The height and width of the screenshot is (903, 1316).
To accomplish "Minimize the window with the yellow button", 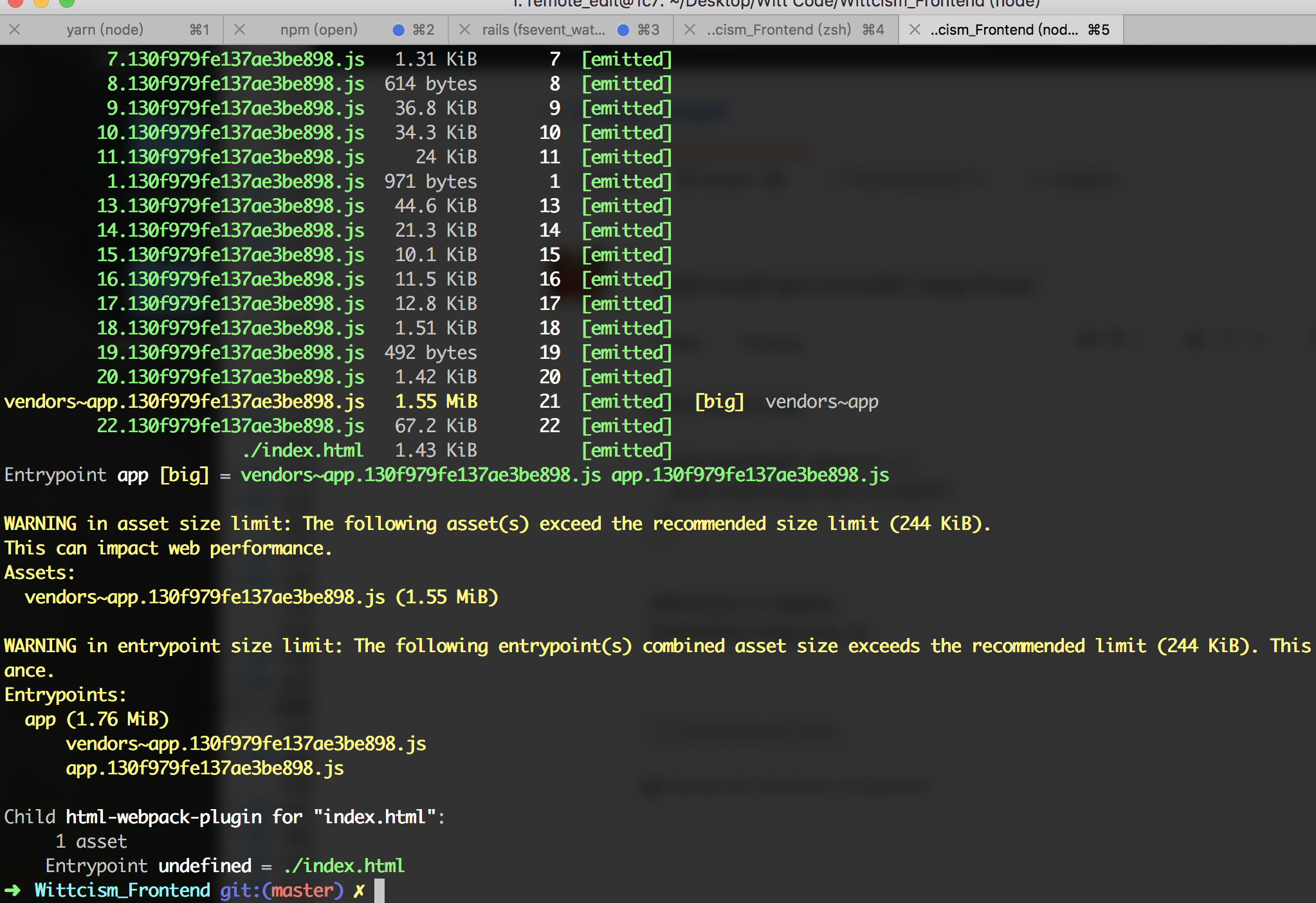I will pyautogui.click(x=41, y=3).
